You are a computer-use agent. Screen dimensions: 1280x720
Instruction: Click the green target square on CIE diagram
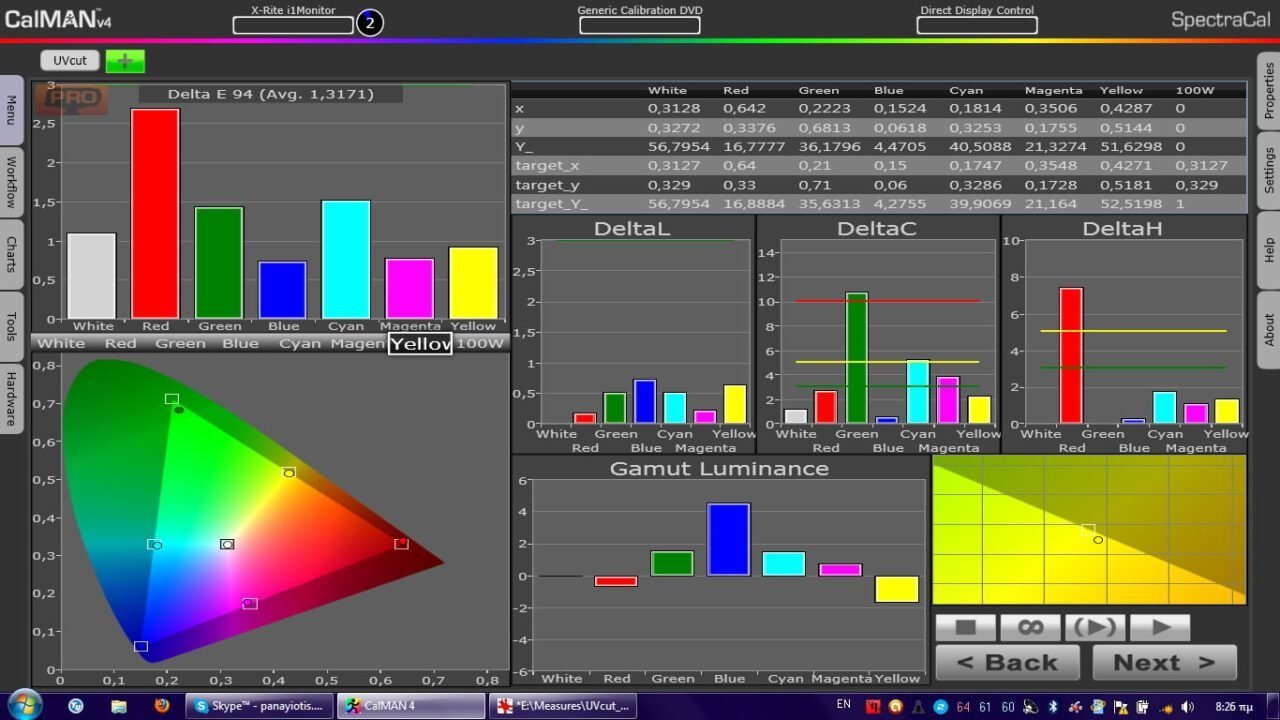pos(172,399)
